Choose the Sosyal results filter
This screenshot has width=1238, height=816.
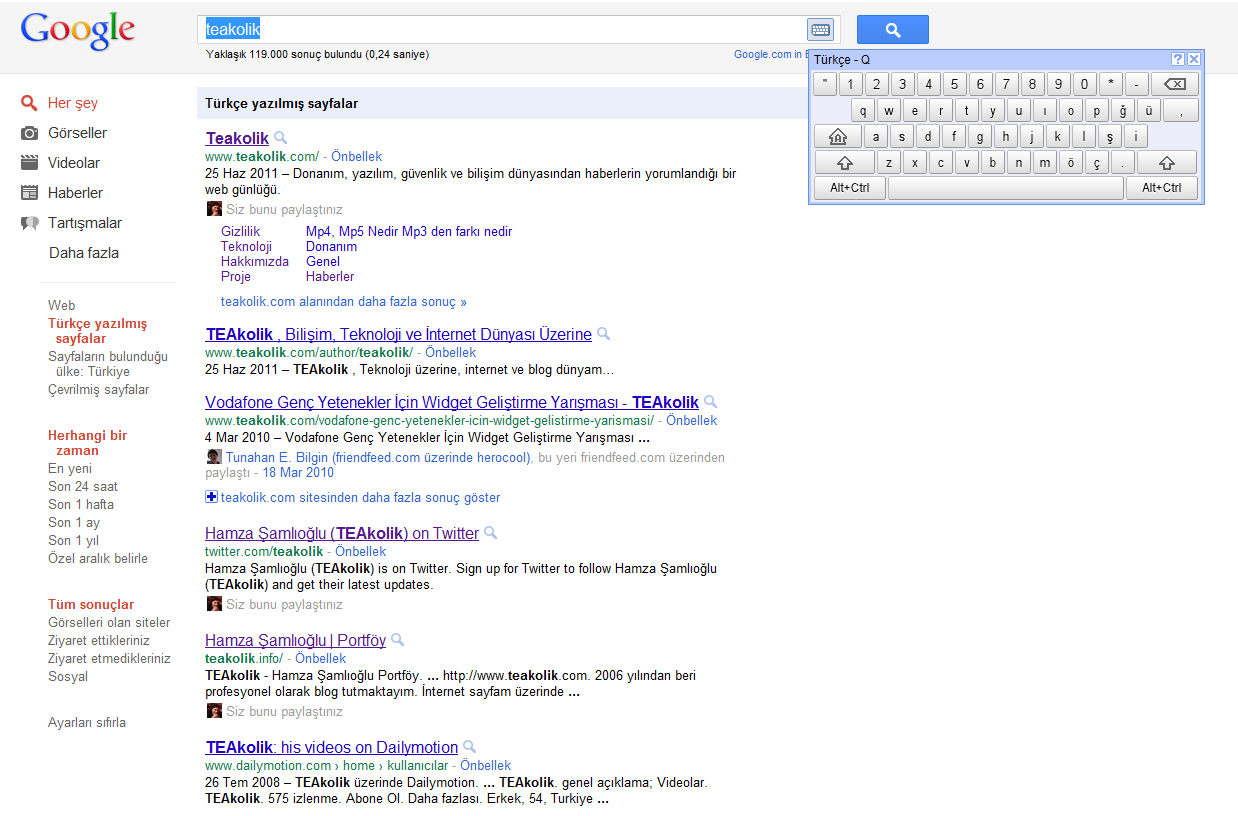[68, 676]
